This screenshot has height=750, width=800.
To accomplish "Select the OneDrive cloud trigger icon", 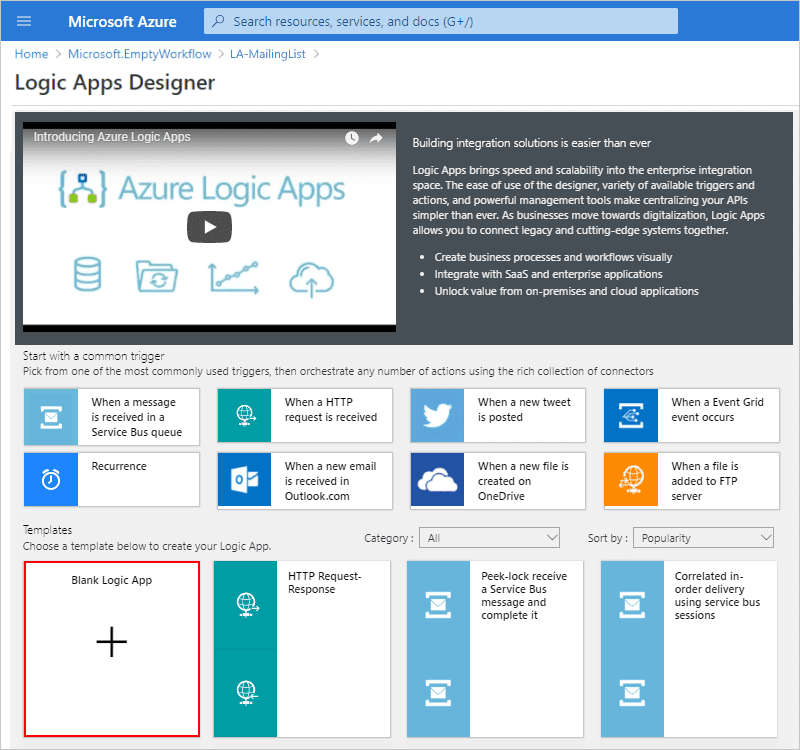I will tap(437, 481).
